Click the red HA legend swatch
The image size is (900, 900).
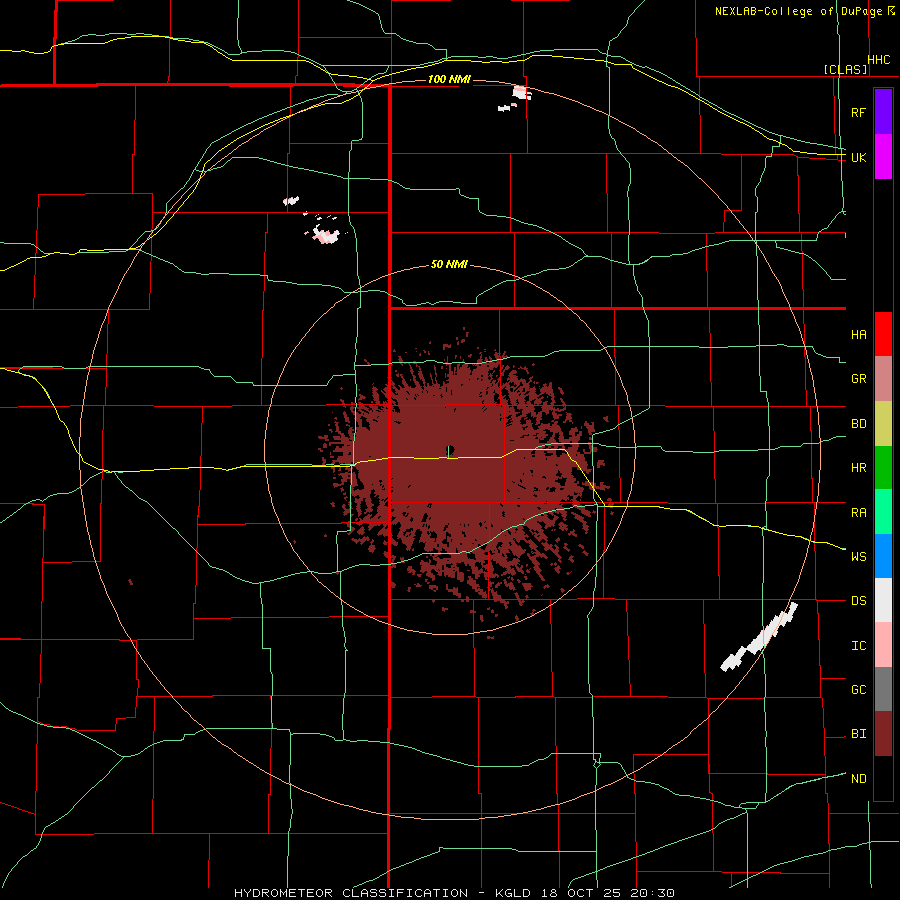coord(883,334)
